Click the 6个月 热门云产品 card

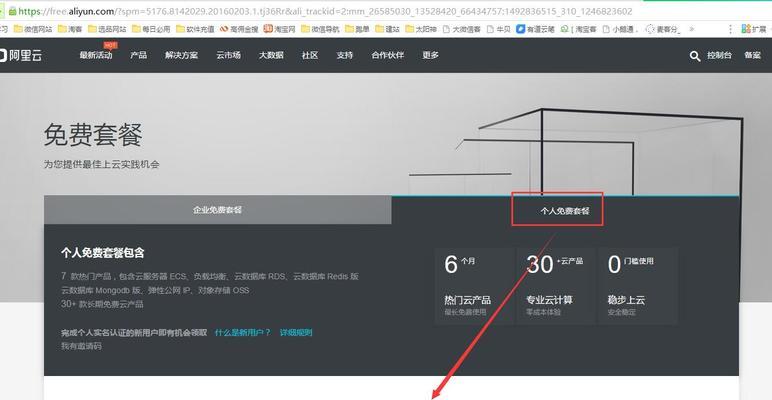(x=474, y=285)
